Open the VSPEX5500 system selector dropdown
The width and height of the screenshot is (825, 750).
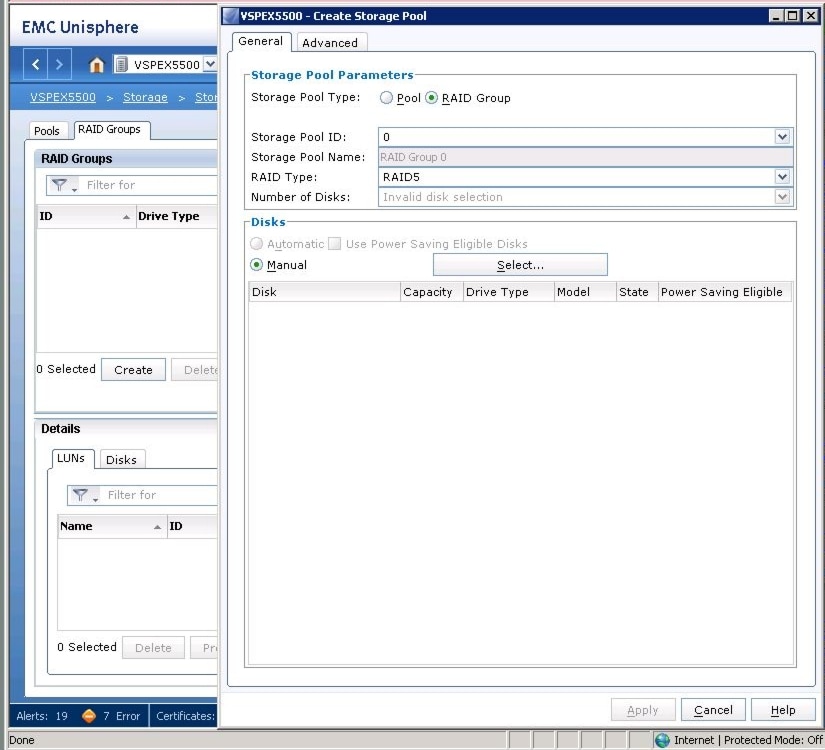click(x=209, y=66)
